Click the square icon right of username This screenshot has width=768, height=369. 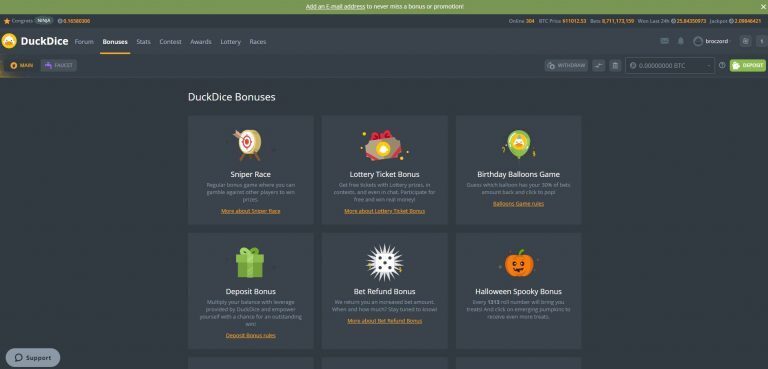745,41
